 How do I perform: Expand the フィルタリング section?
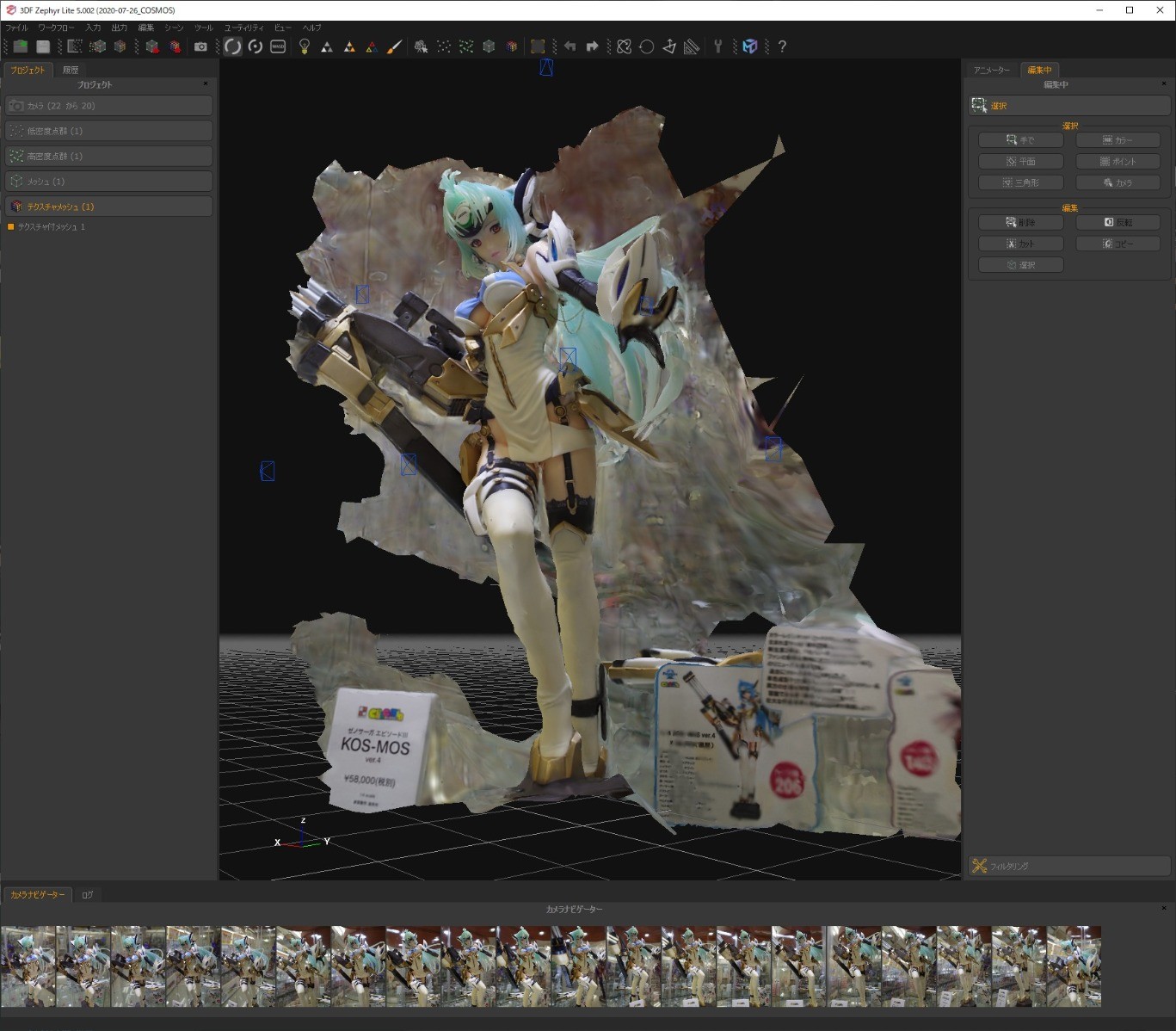1069,866
